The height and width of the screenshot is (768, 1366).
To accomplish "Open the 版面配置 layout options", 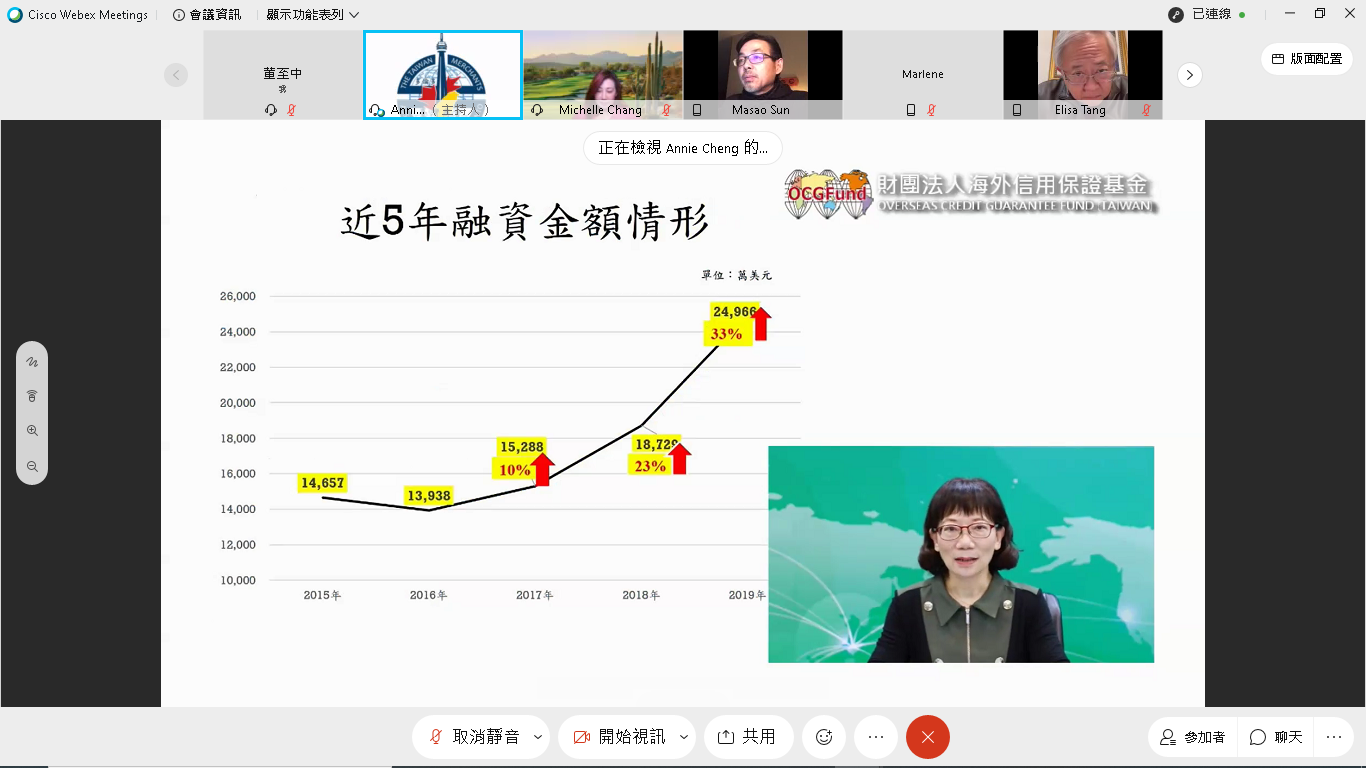I will click(x=1306, y=59).
